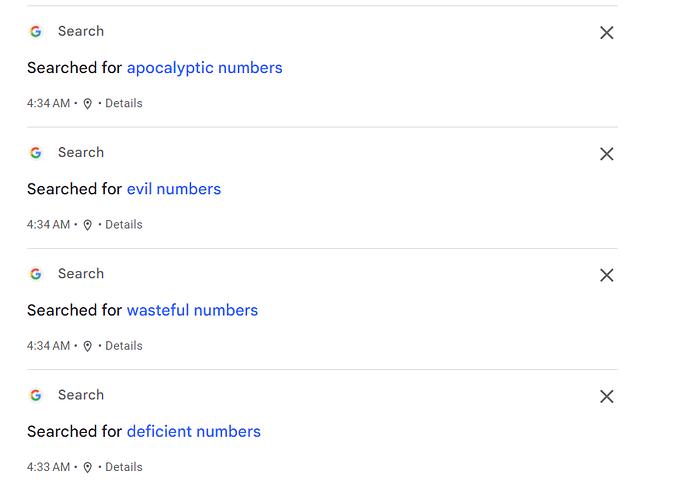View Details for wasteful numbers entry
This screenshot has width=690, height=498.
pos(124,346)
